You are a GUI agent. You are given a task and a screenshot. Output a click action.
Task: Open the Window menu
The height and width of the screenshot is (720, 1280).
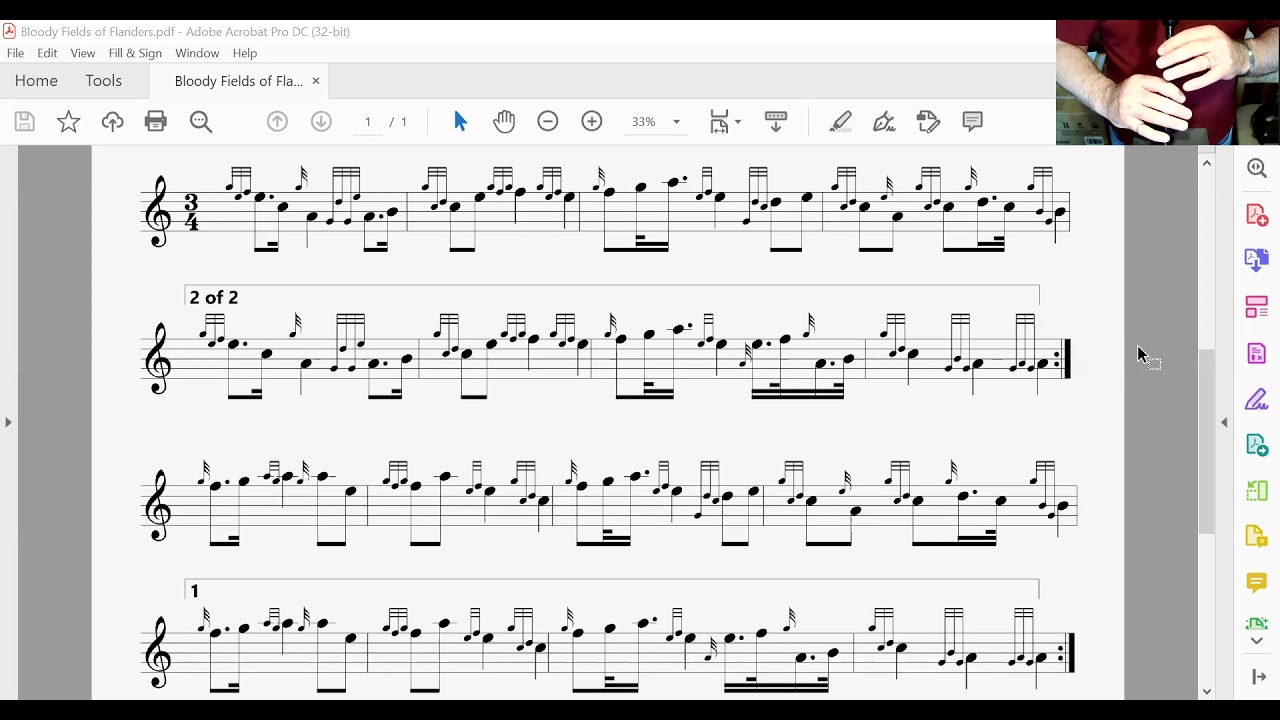pos(197,53)
